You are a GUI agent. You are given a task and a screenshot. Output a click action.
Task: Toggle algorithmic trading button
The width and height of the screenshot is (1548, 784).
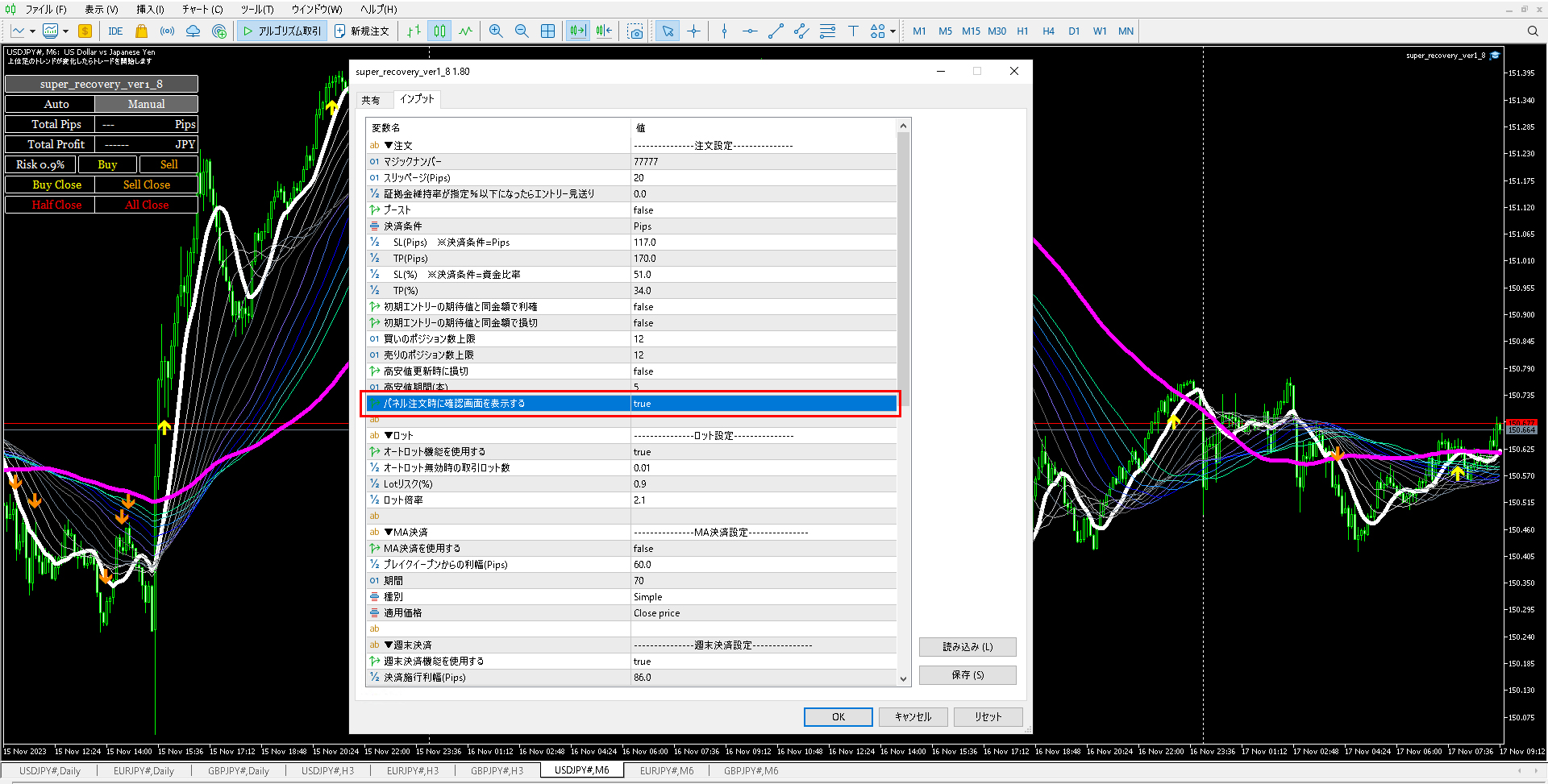(282, 31)
